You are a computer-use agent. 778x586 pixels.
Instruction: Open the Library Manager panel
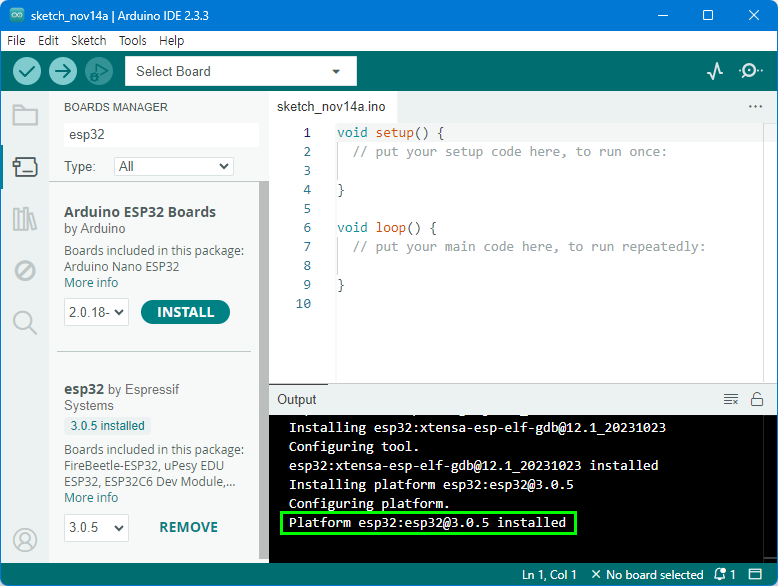25,219
